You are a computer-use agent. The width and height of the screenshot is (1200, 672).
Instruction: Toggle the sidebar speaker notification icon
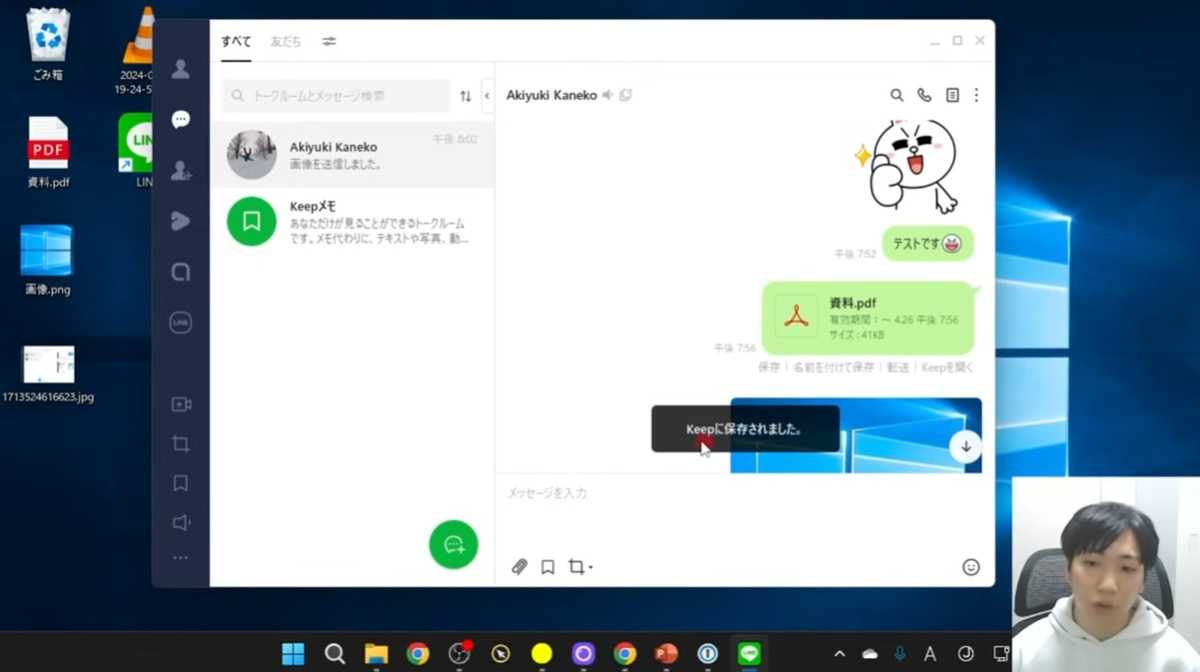180,523
